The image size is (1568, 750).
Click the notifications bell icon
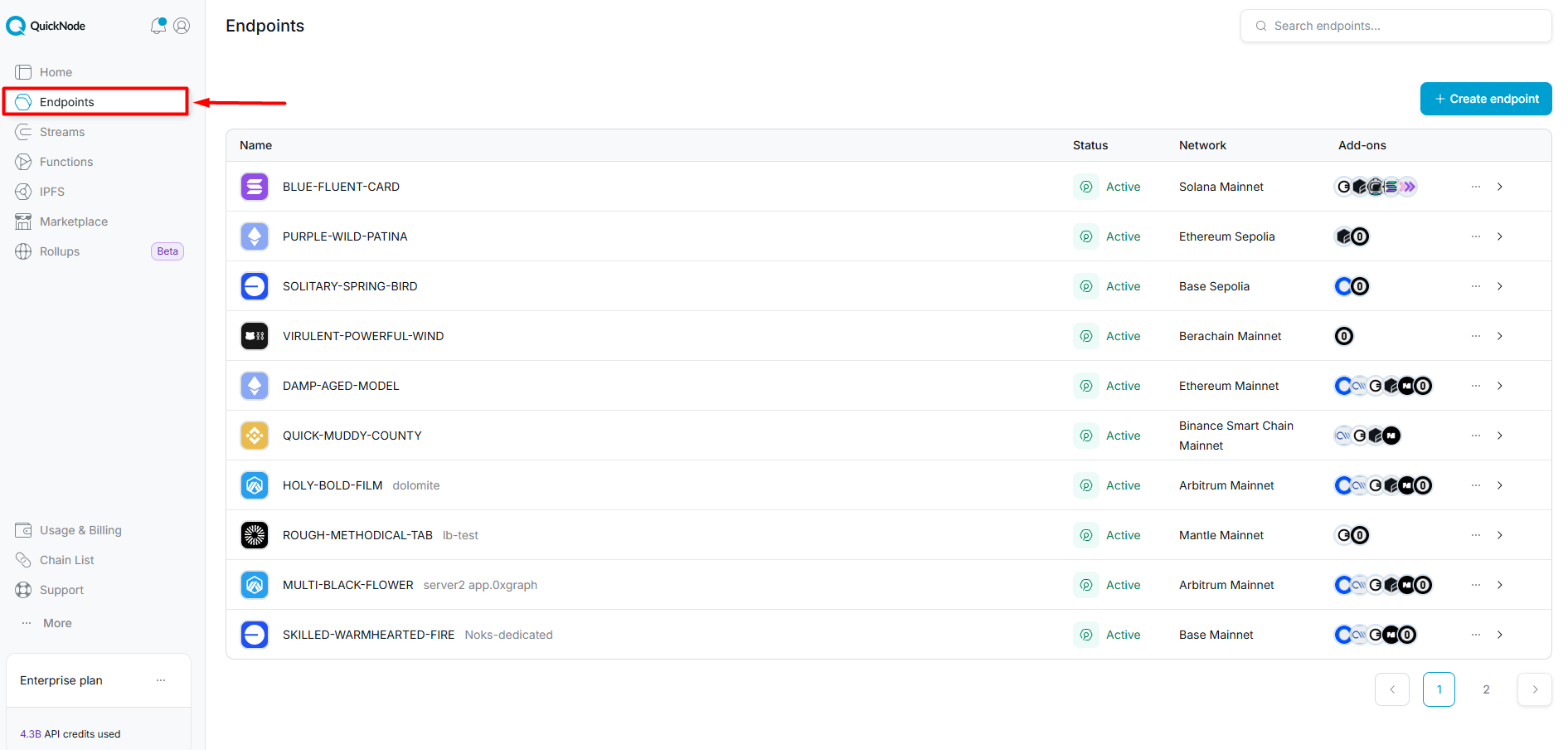point(158,26)
